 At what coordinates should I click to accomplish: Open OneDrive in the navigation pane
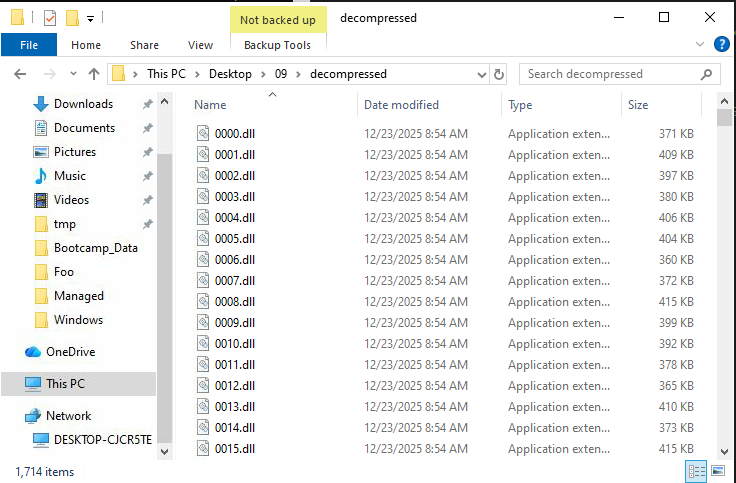click(x=68, y=352)
